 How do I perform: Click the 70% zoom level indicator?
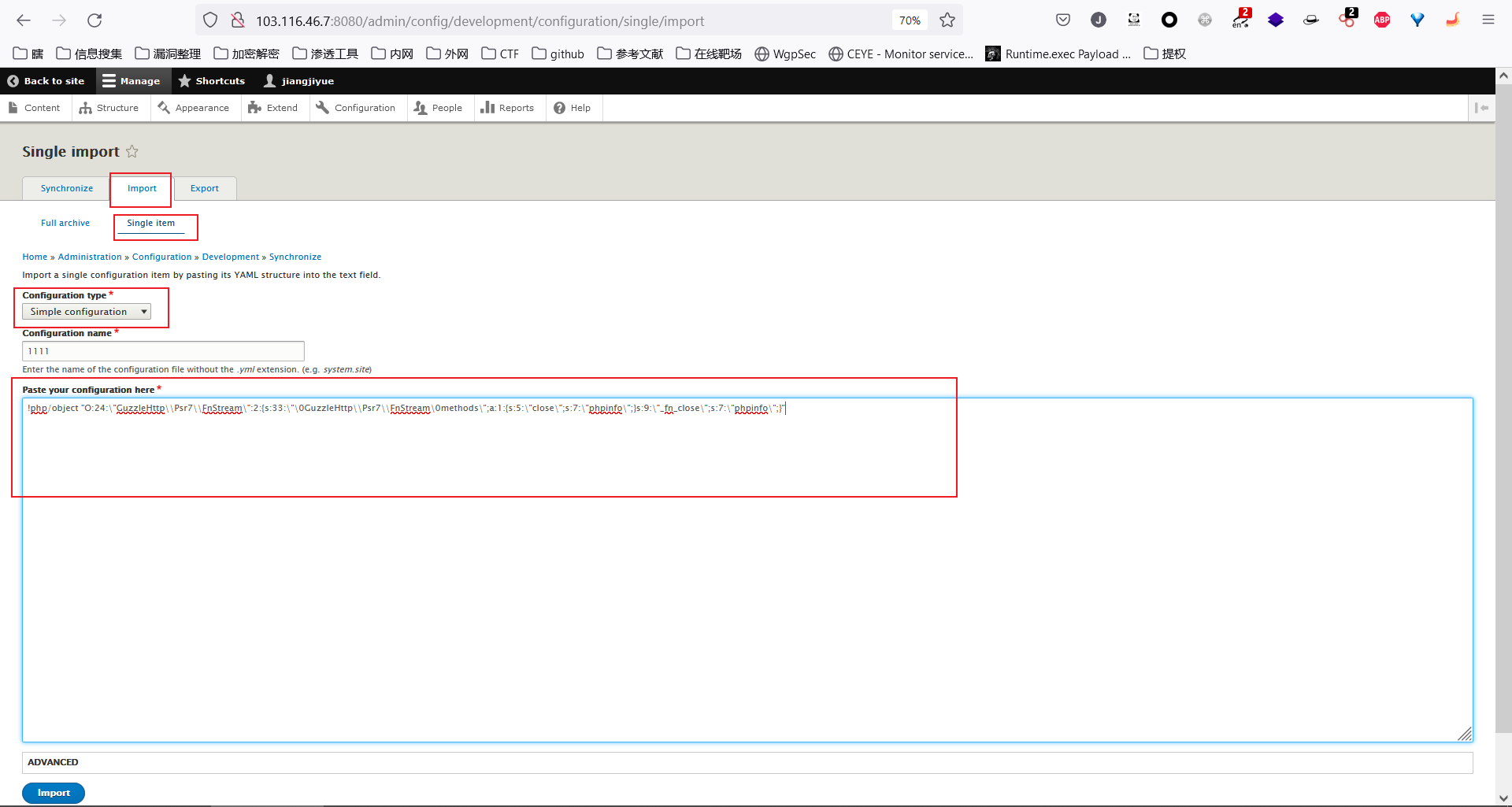(910, 20)
